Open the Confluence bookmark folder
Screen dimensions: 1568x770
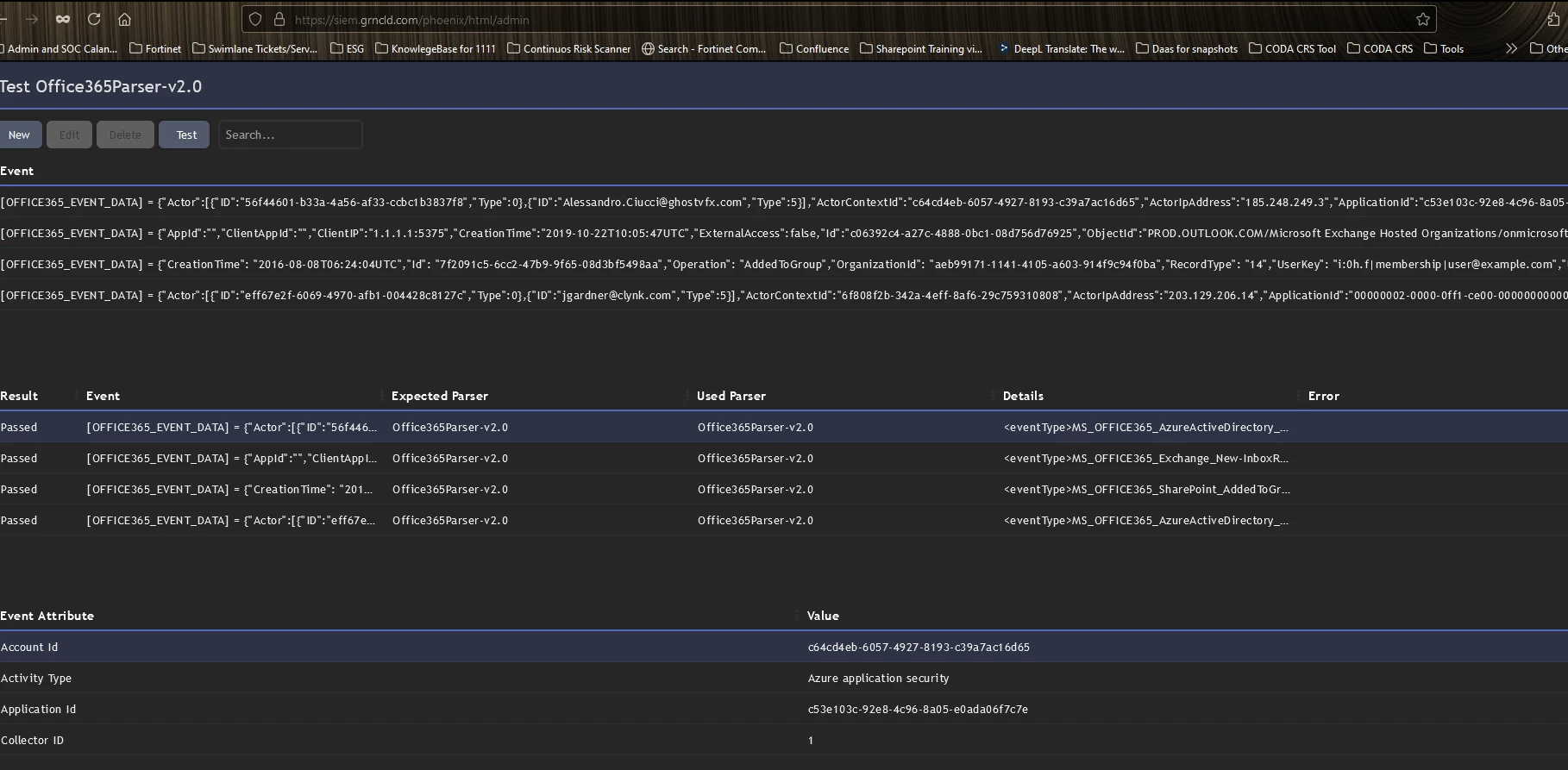(814, 49)
